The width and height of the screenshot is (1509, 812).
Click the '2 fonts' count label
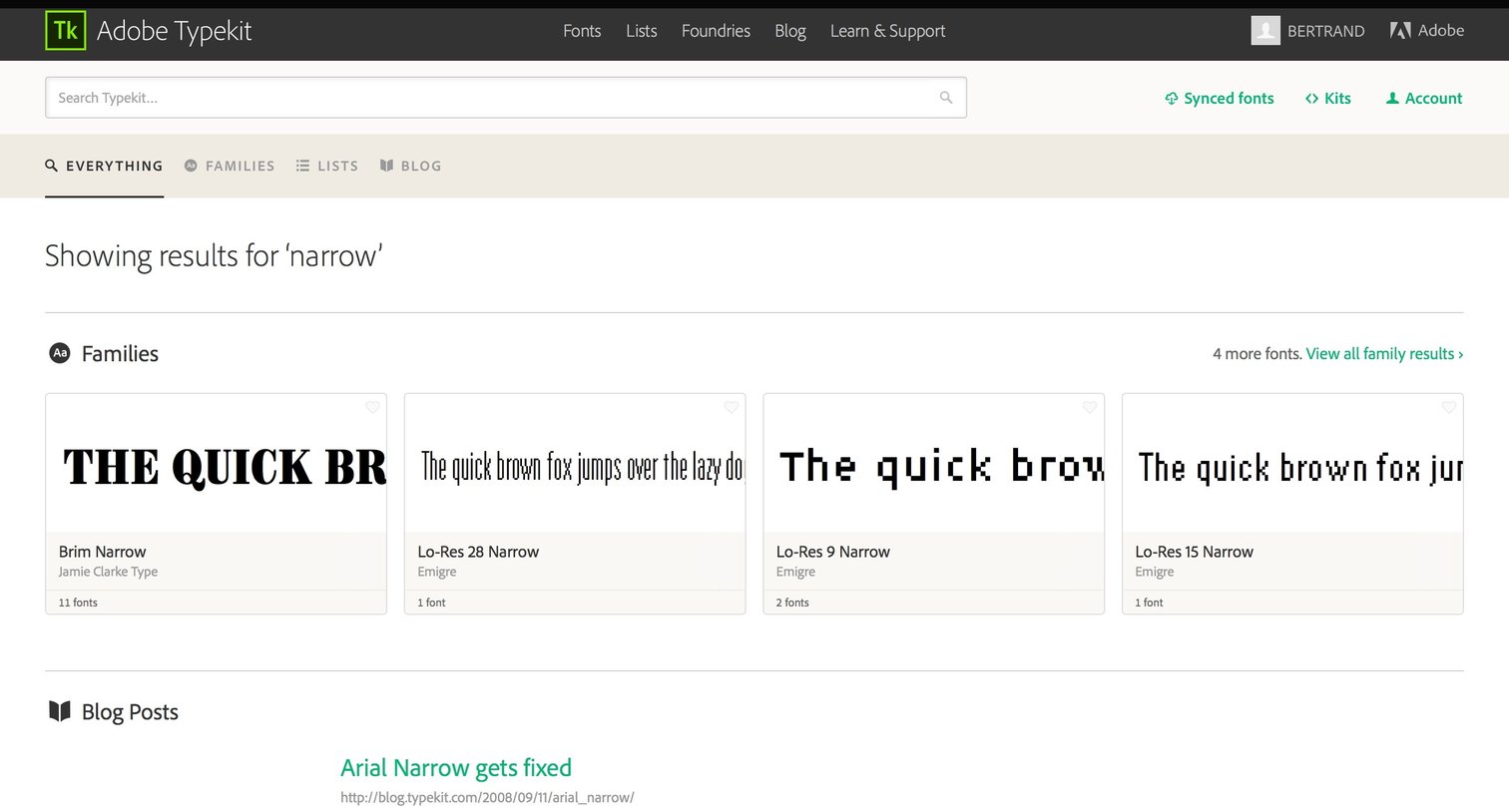tap(792, 603)
